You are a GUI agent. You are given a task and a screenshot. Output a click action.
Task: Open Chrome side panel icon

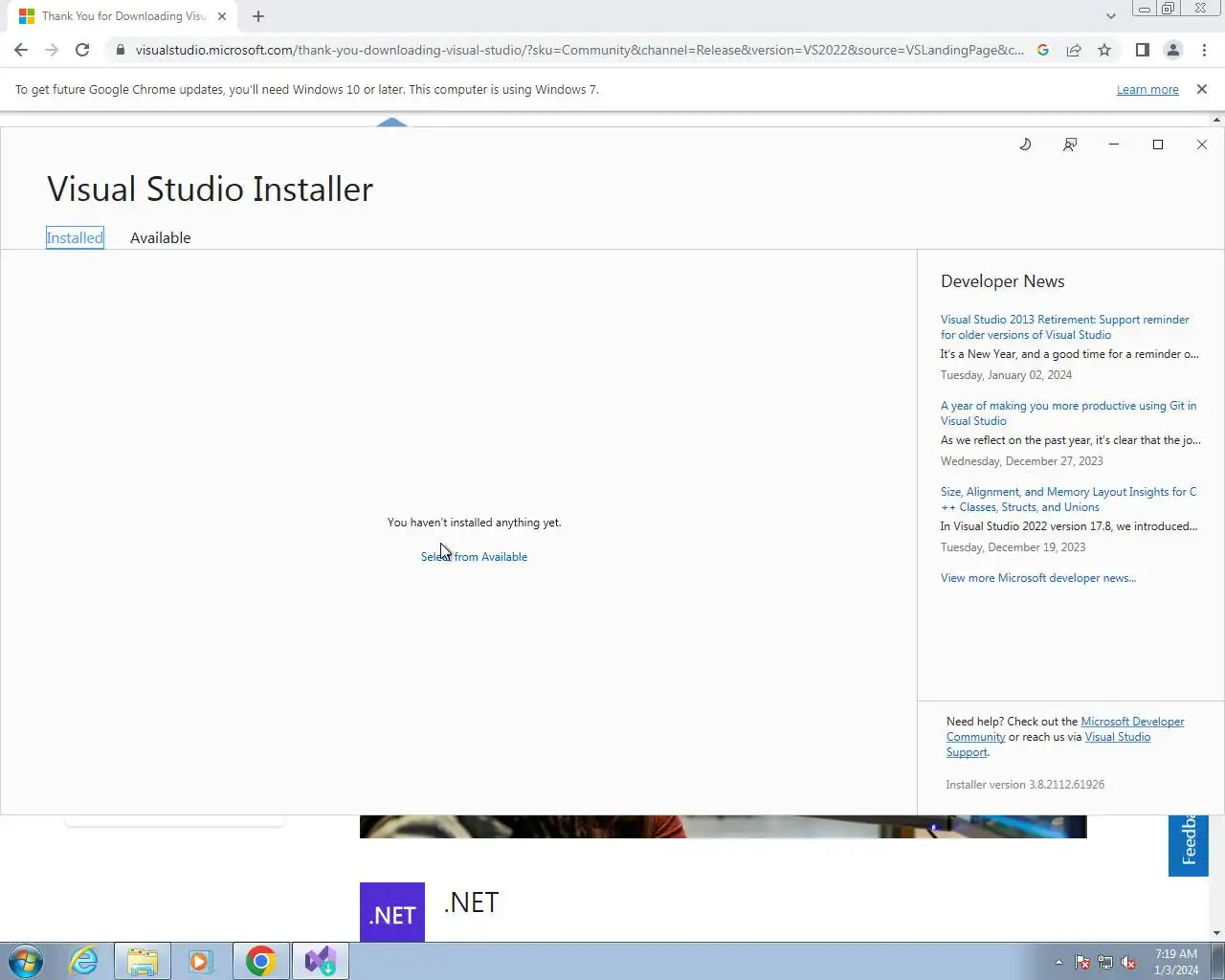(x=1142, y=50)
